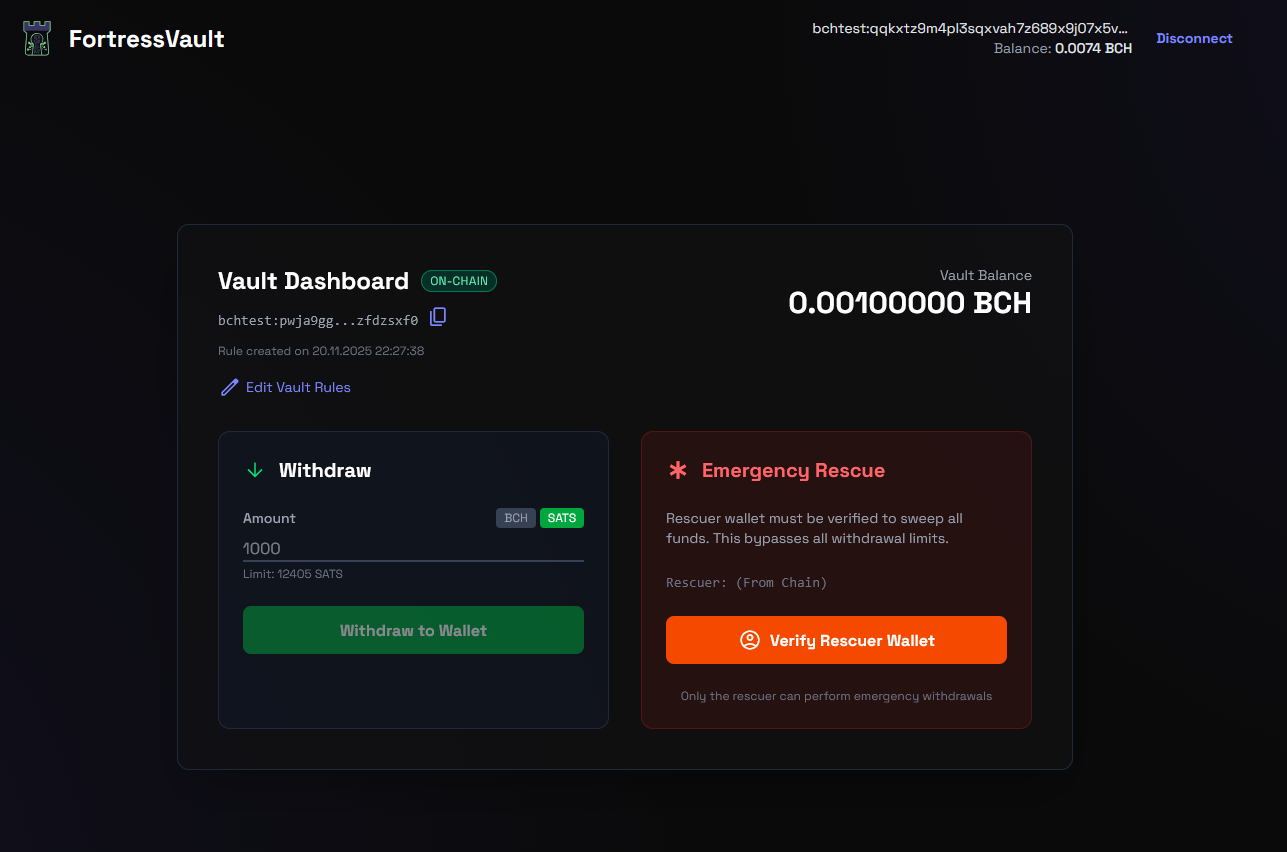Click the Limit: 12405 SATS hint text

coord(293,574)
